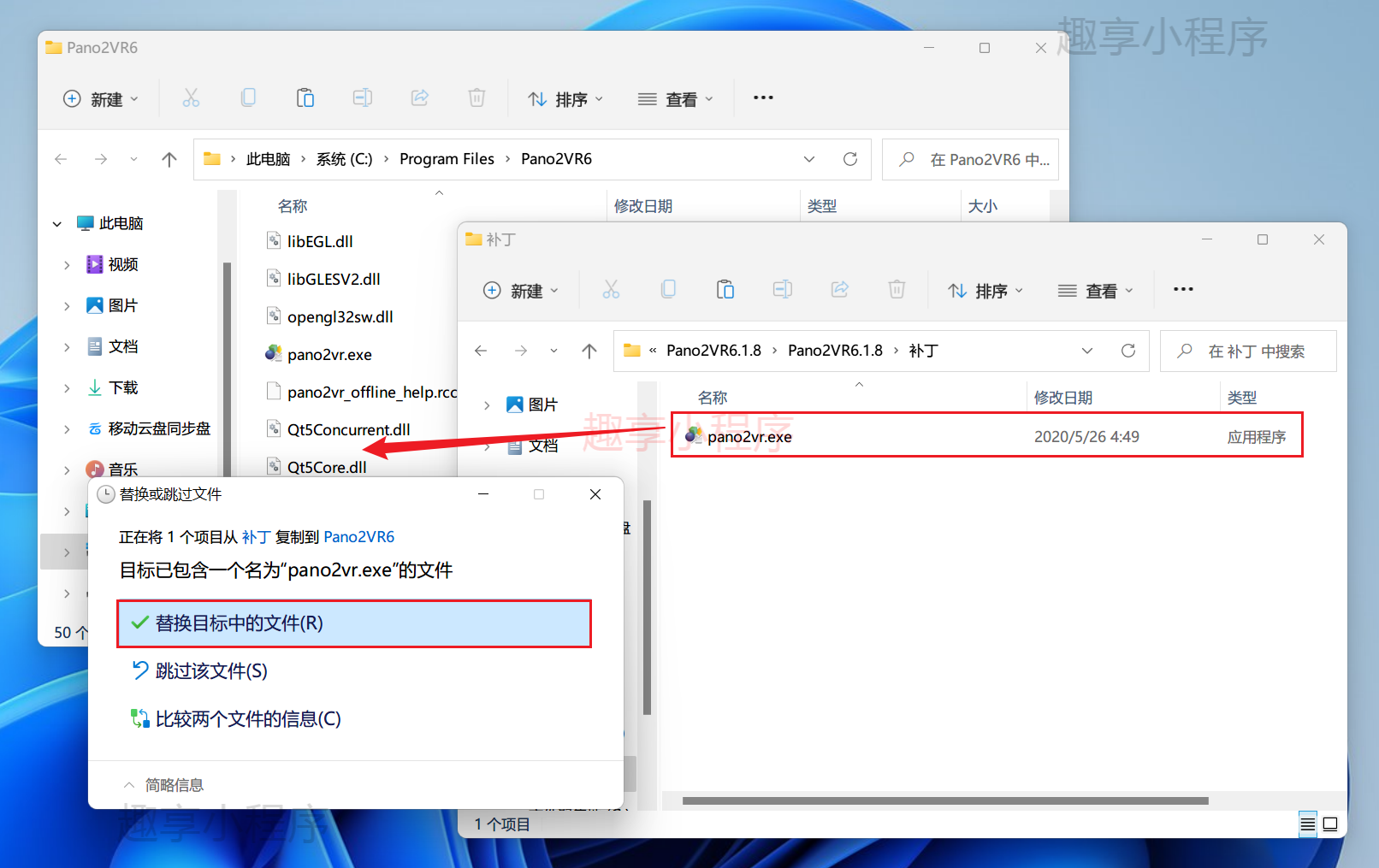Choose 跳过该文件(S) option
Image resolution: width=1379 pixels, height=868 pixels.
198,671
